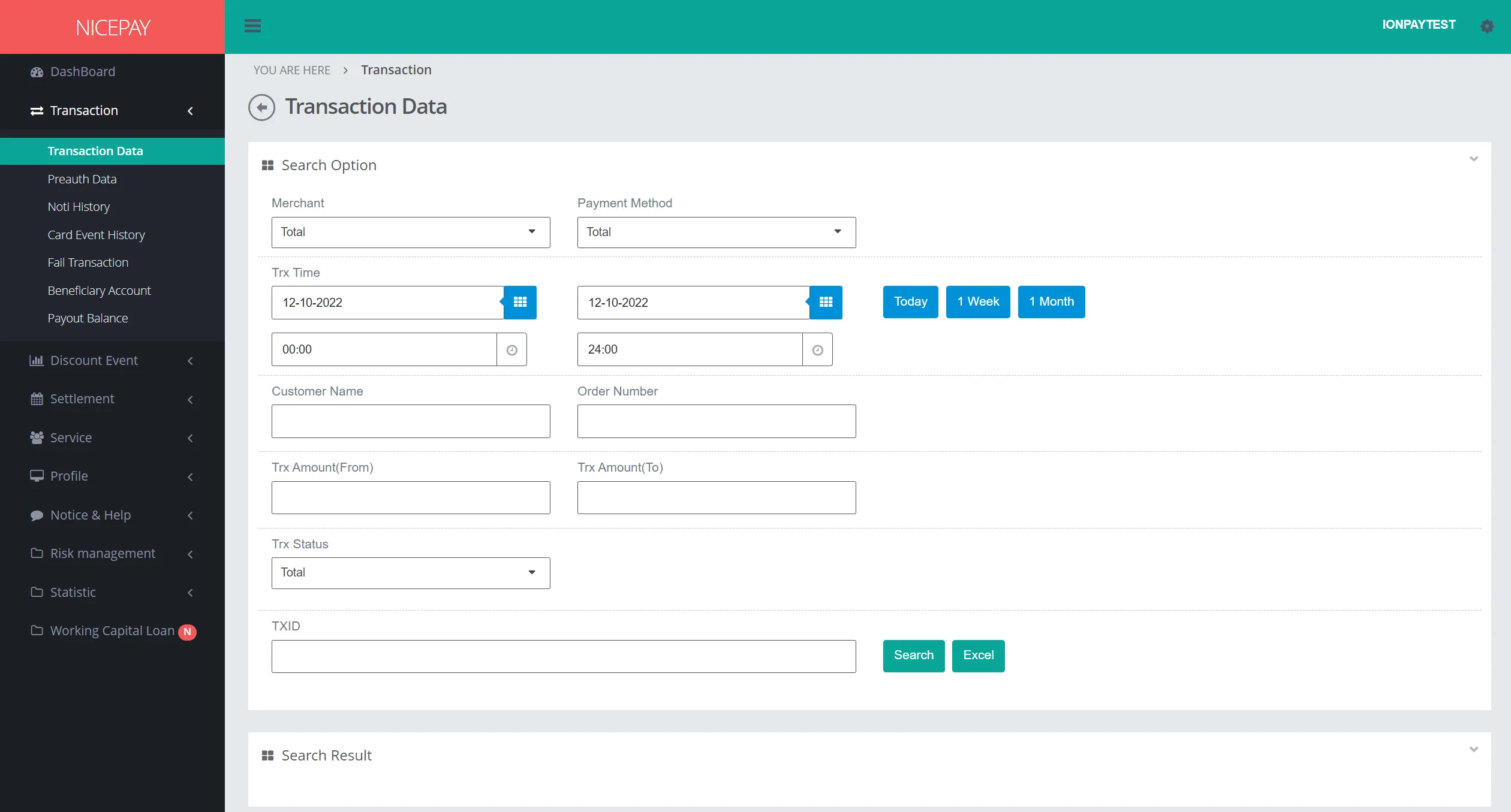Click the 1 Week date filter
The image size is (1511, 812).
(978, 301)
